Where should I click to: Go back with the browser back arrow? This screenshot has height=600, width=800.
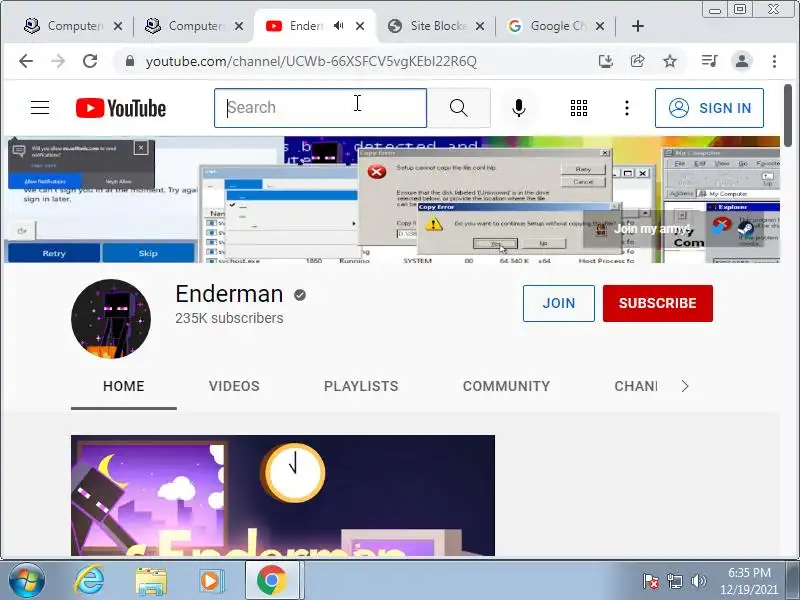coord(26,61)
